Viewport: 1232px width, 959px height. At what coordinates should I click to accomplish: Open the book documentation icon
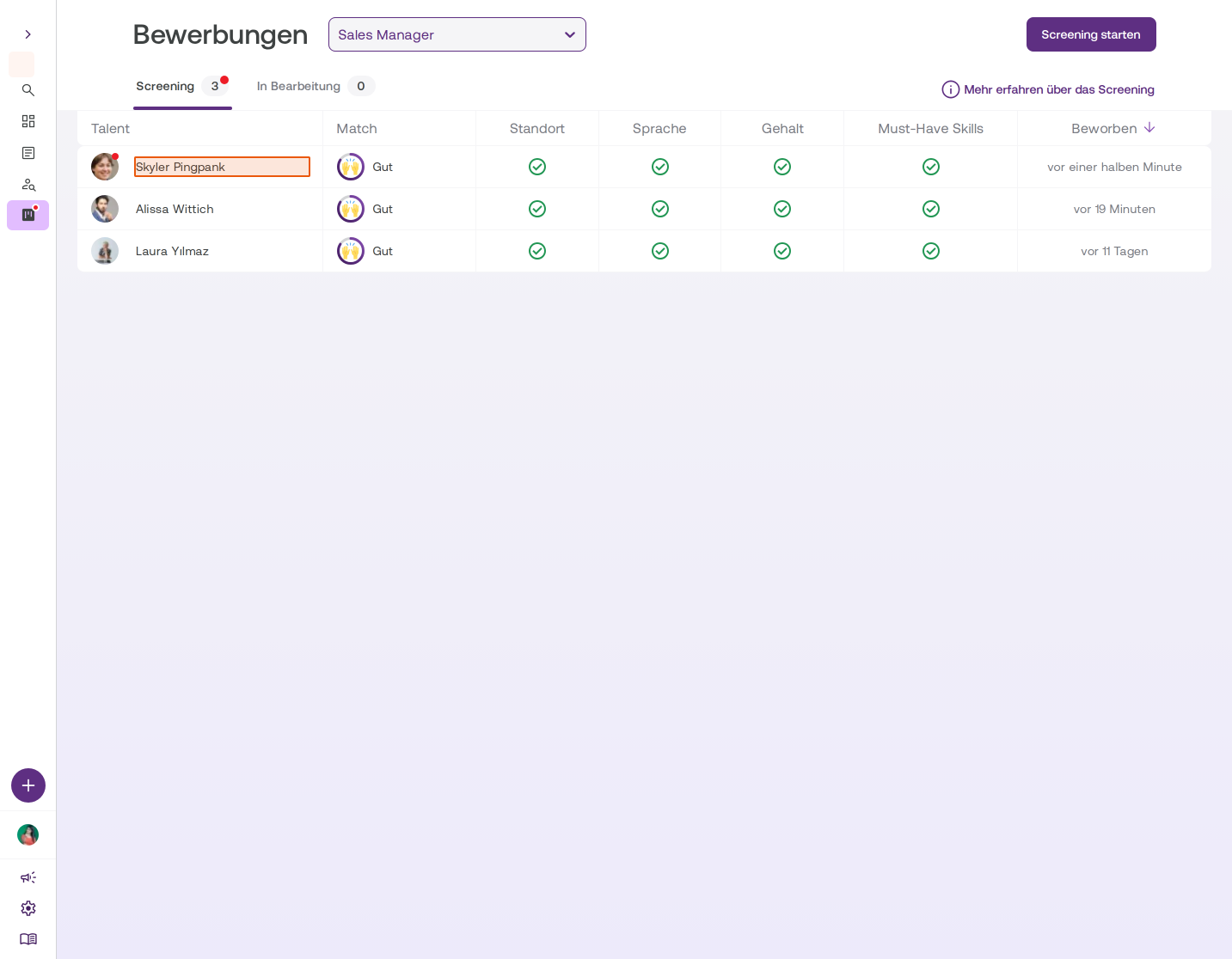[x=28, y=939]
